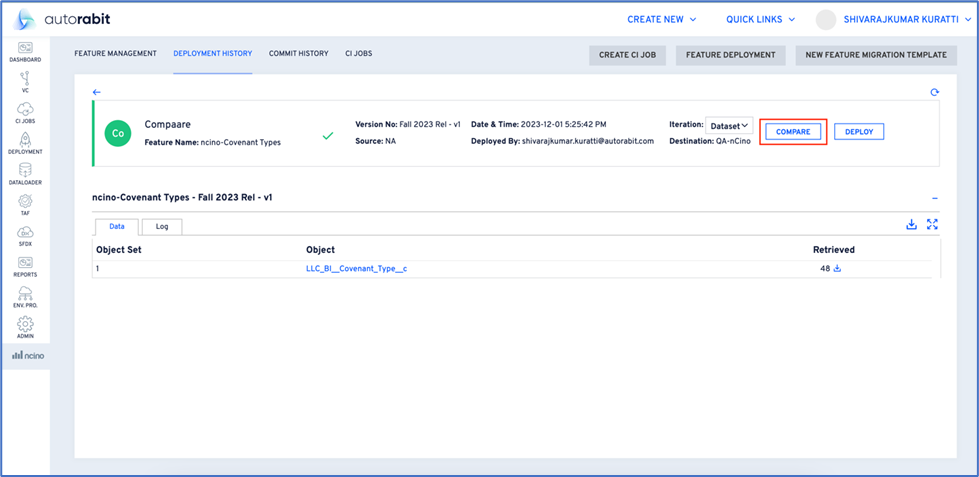Open the LLC_BI__Covenant_Type__c object link

[356, 268]
